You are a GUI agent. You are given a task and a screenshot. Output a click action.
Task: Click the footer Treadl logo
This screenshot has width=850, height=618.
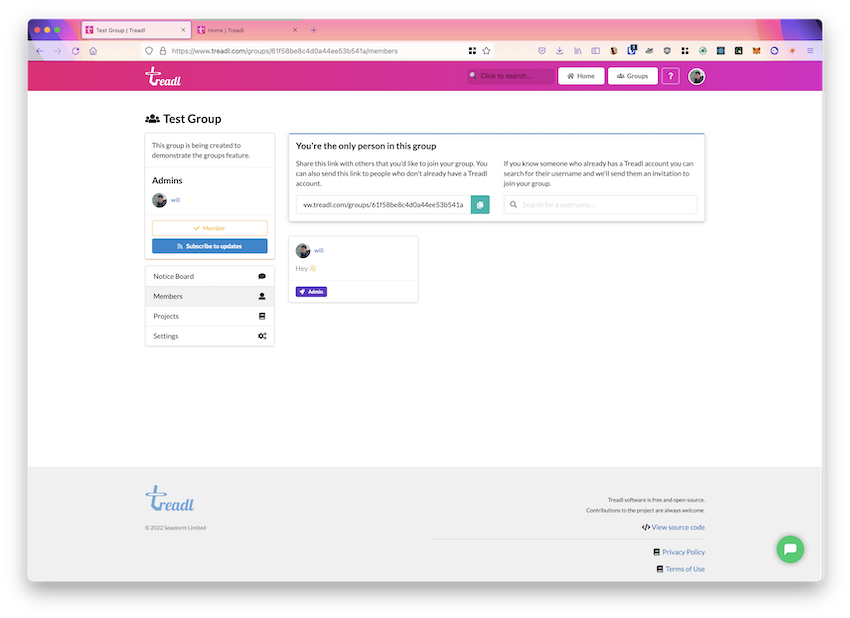170,499
